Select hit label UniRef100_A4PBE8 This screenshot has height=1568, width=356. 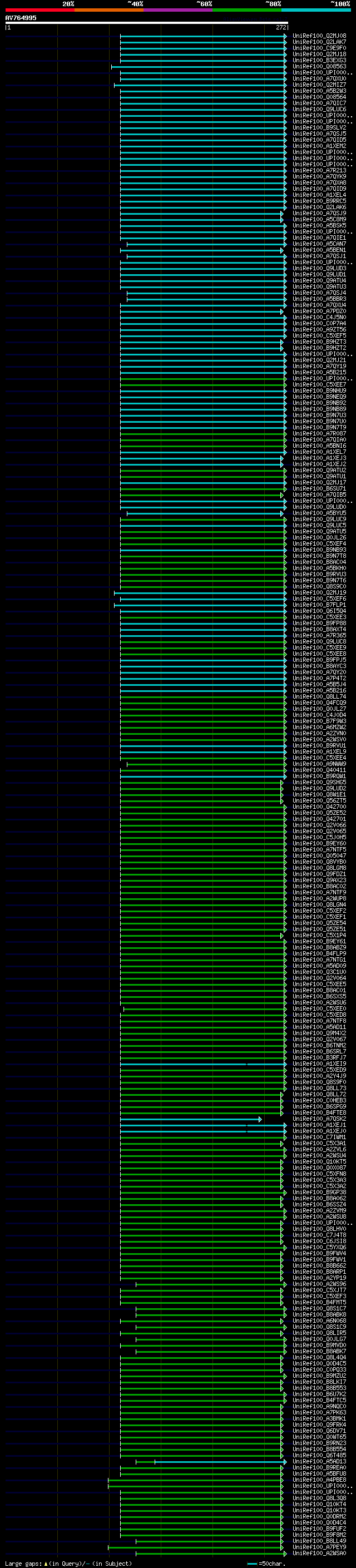pos(319,1480)
